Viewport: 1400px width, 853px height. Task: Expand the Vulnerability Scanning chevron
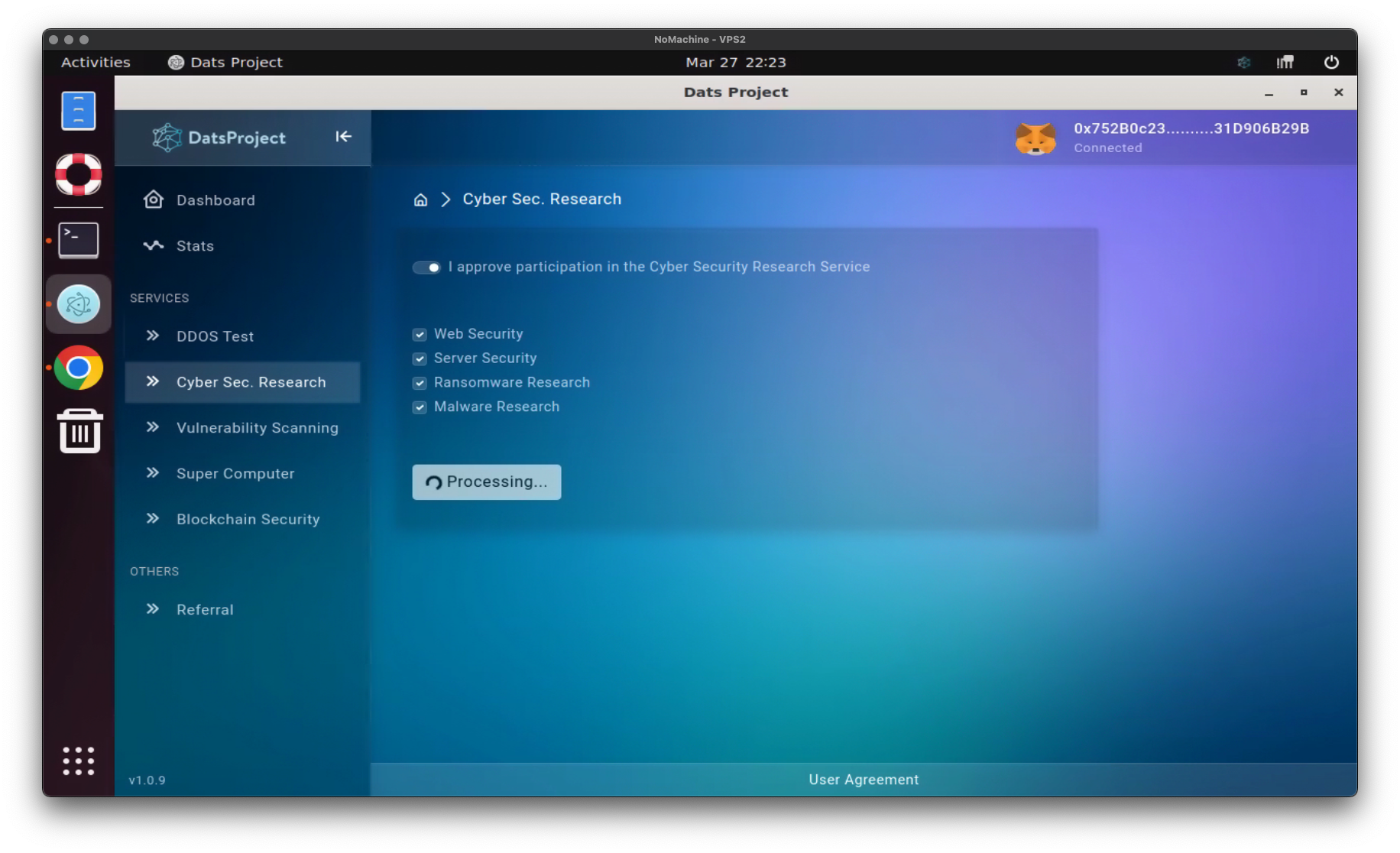pyautogui.click(x=153, y=427)
